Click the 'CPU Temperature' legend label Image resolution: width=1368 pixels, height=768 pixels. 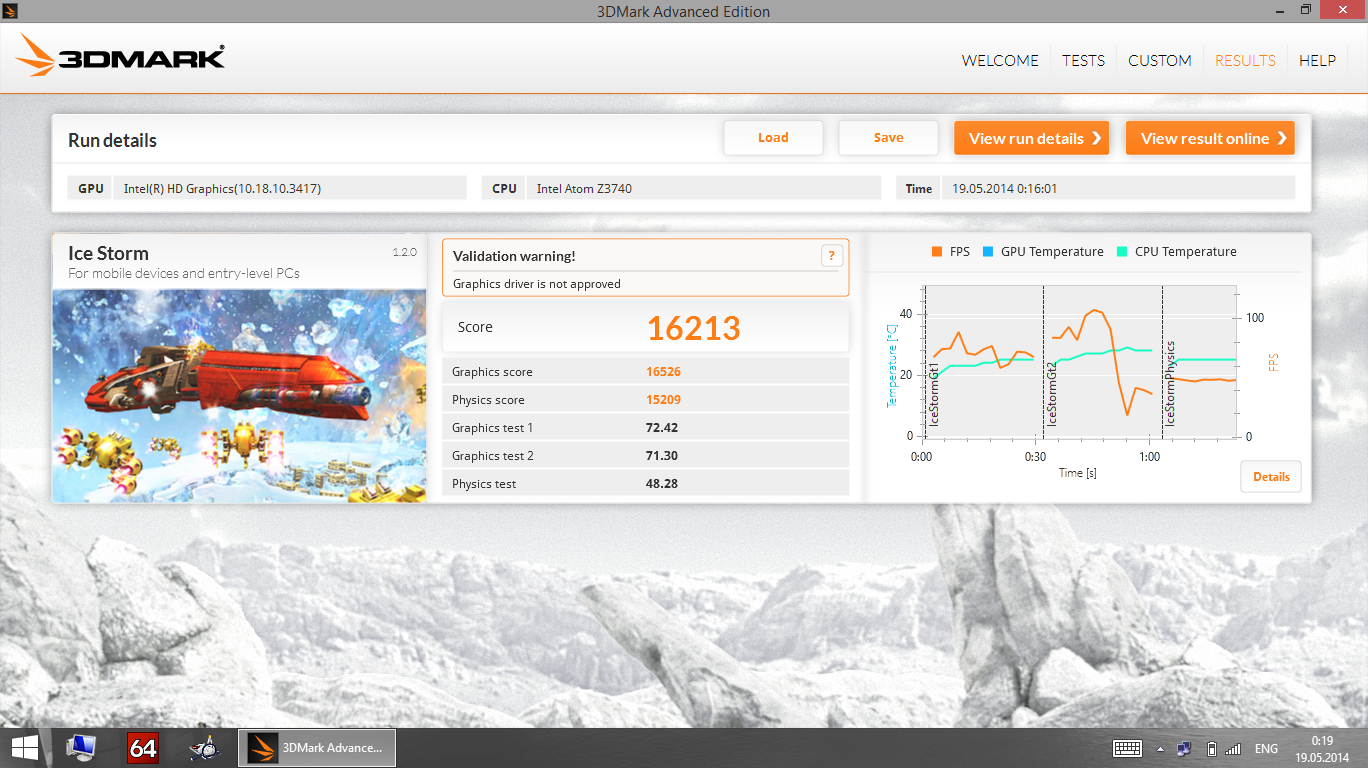1186,252
